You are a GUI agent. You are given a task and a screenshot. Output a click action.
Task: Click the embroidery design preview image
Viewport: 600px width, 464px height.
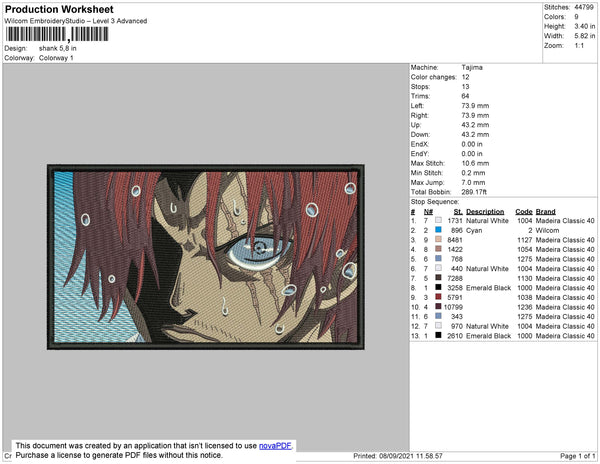[206, 257]
